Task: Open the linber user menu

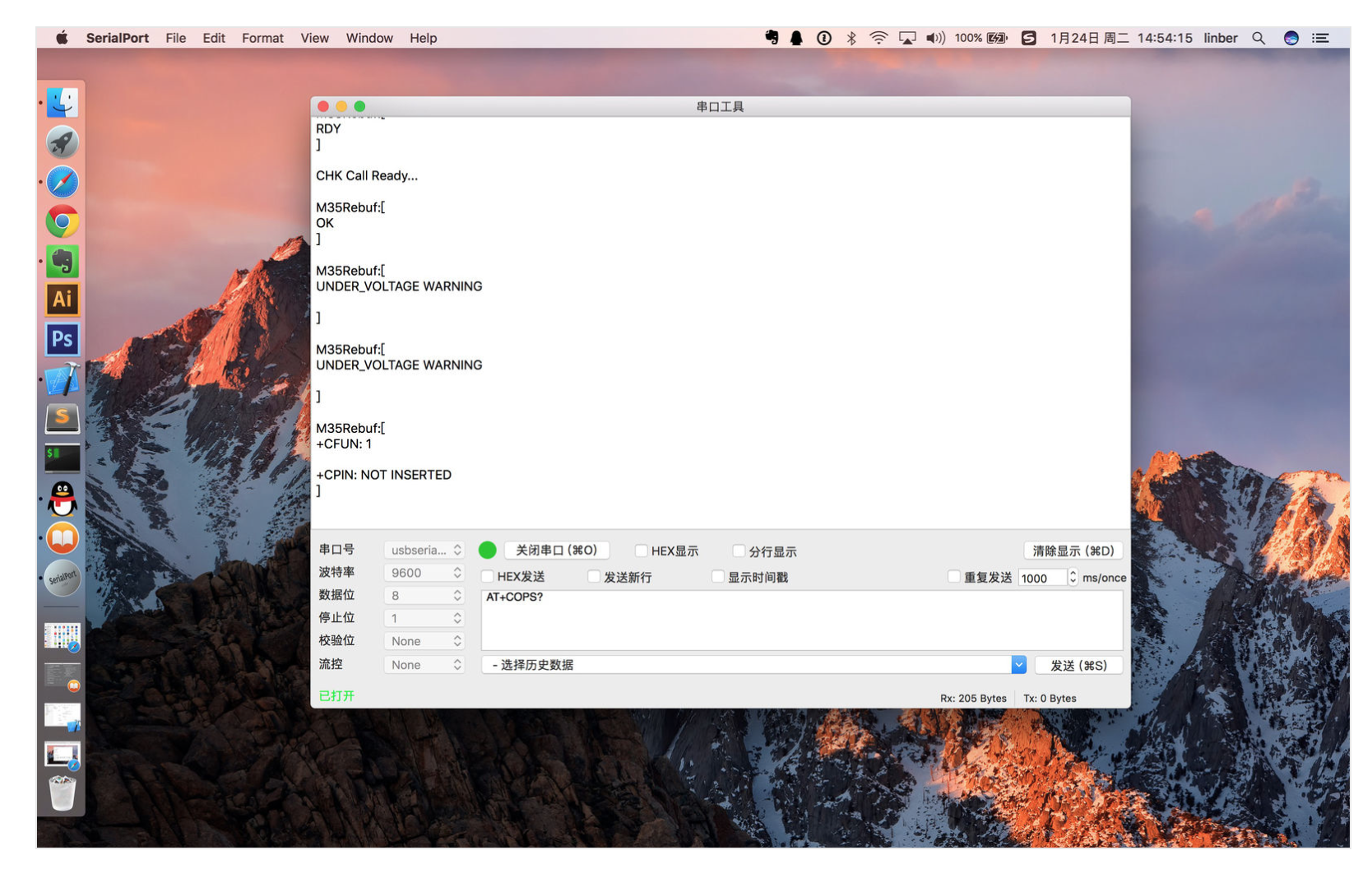Action: coord(1221,38)
